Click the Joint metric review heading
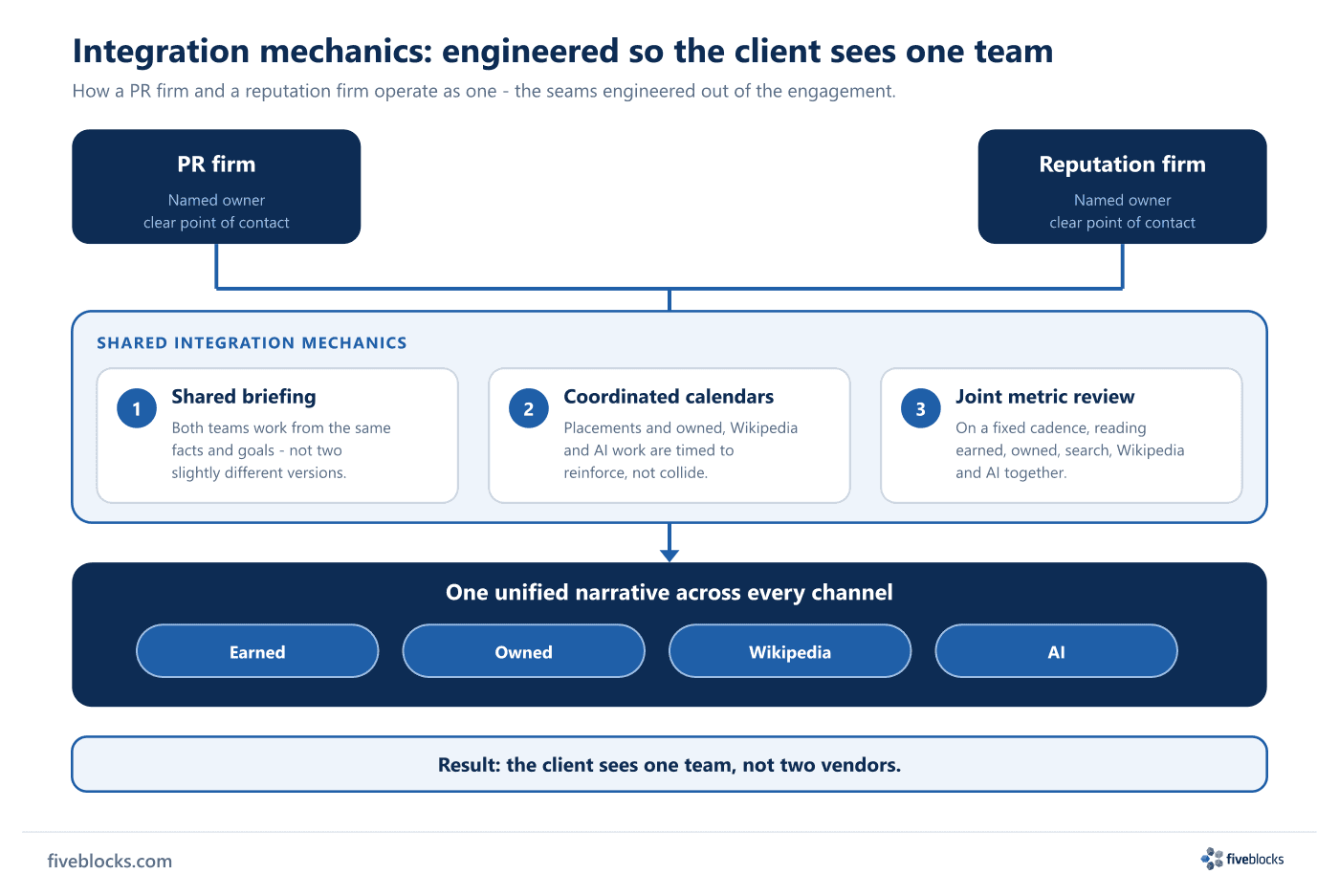1339x896 pixels. (1044, 397)
